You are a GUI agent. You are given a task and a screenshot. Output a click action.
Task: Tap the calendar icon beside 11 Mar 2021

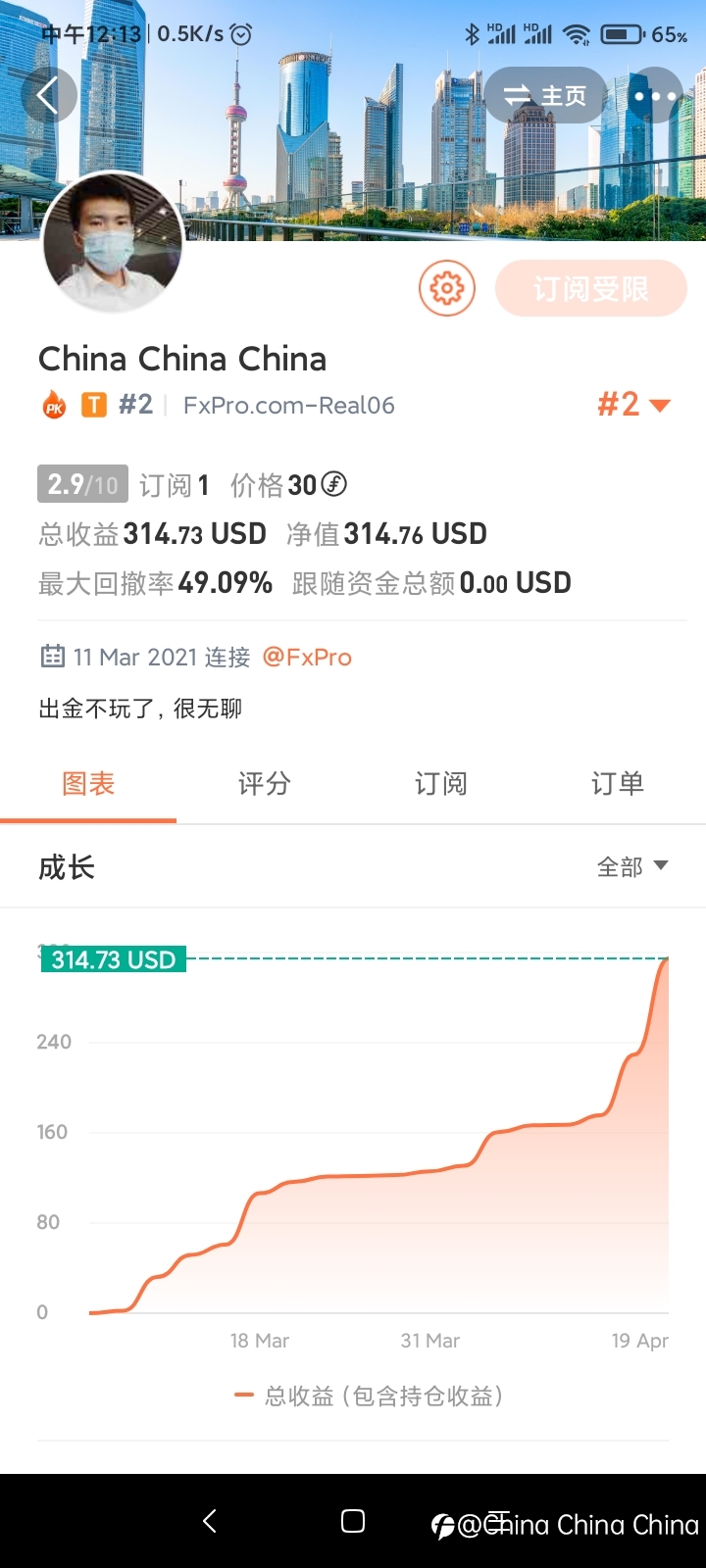click(x=53, y=657)
